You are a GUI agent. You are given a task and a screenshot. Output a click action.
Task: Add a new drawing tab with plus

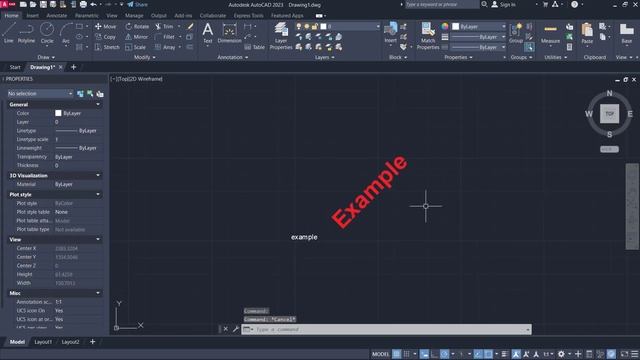point(73,67)
